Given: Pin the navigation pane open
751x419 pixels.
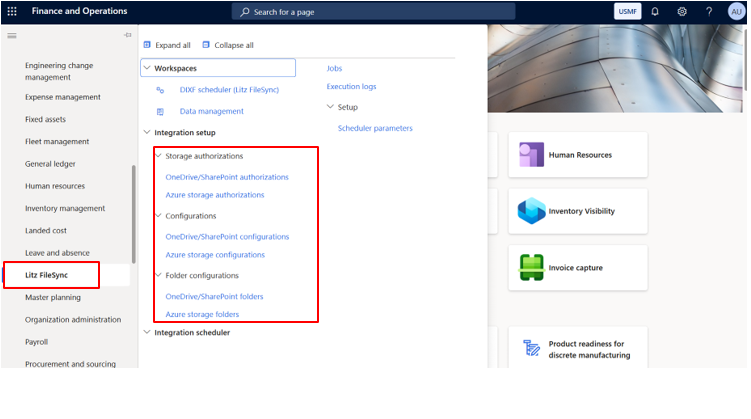Looking at the screenshot, I should tap(127, 35).
